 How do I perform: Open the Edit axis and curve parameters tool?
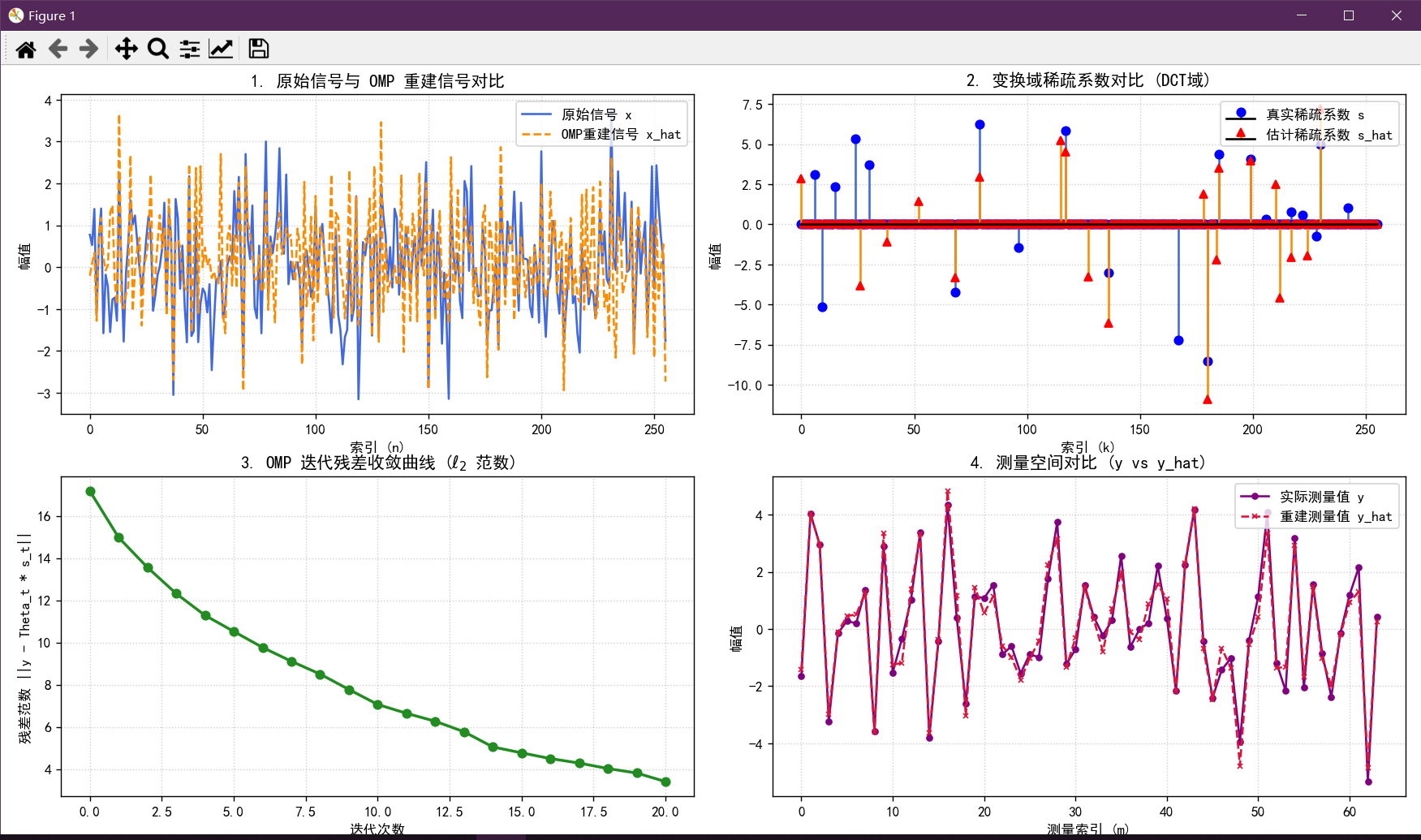[x=221, y=49]
